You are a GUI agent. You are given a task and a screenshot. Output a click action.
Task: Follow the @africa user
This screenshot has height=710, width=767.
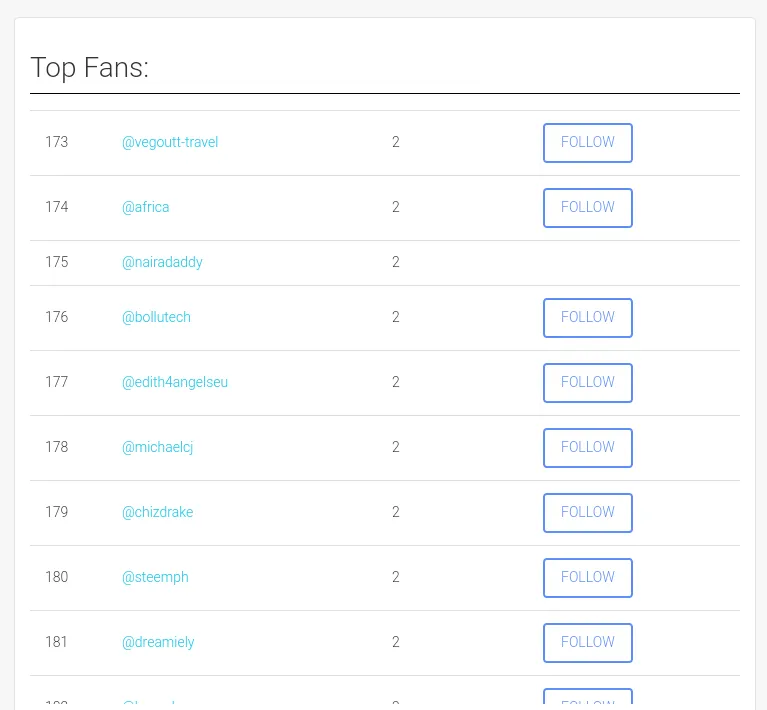(587, 208)
